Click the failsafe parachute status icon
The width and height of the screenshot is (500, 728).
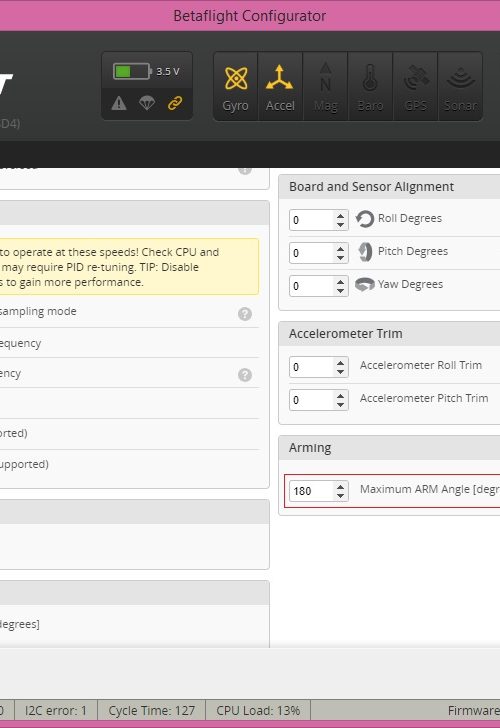tap(147, 103)
